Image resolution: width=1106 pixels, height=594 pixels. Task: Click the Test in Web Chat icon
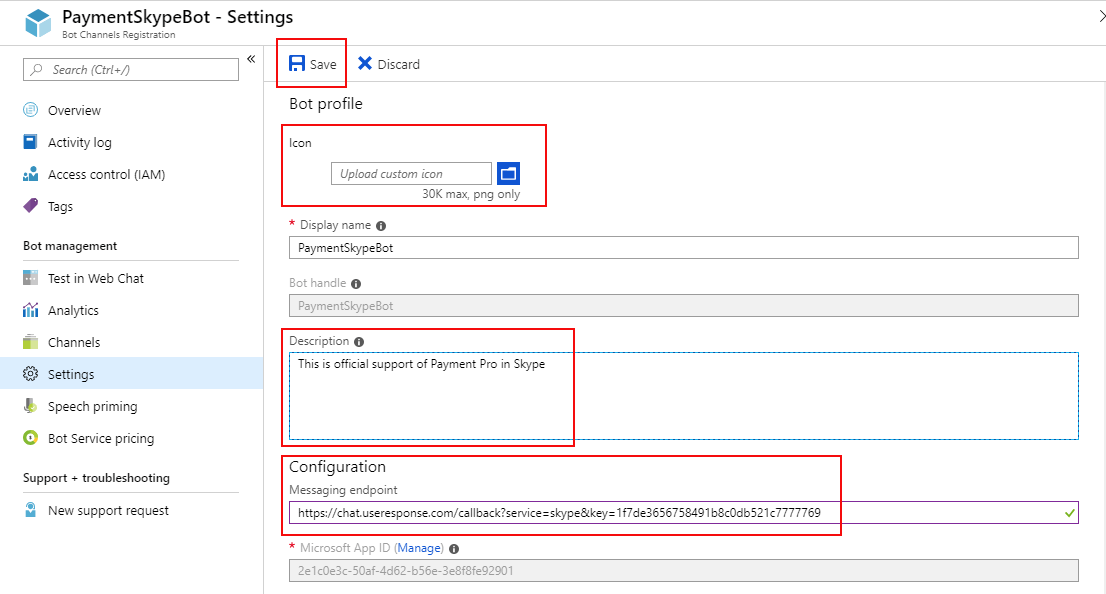coord(30,278)
